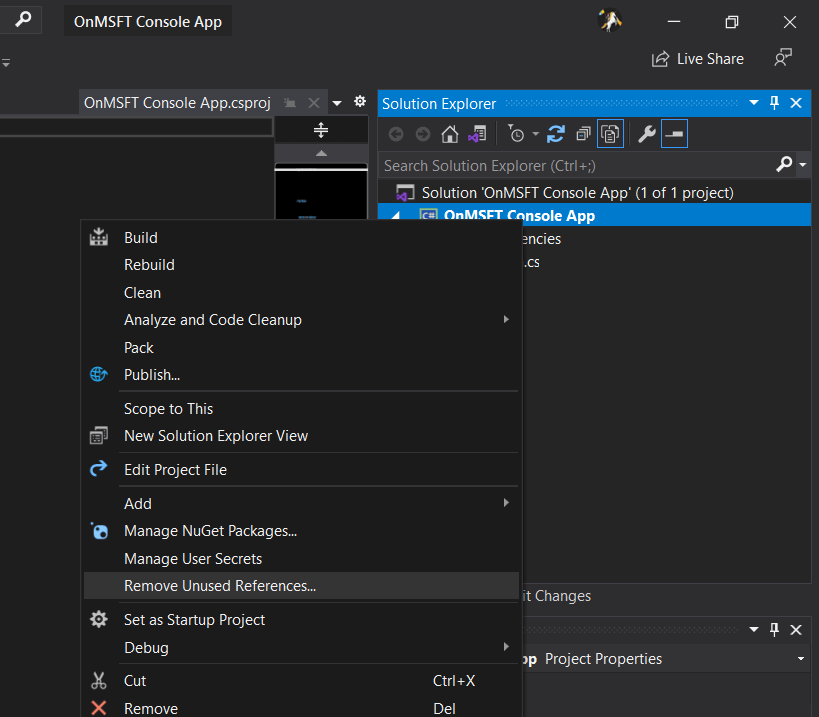
Task: Click the scroll up arrow above minimap
Action: pos(321,153)
